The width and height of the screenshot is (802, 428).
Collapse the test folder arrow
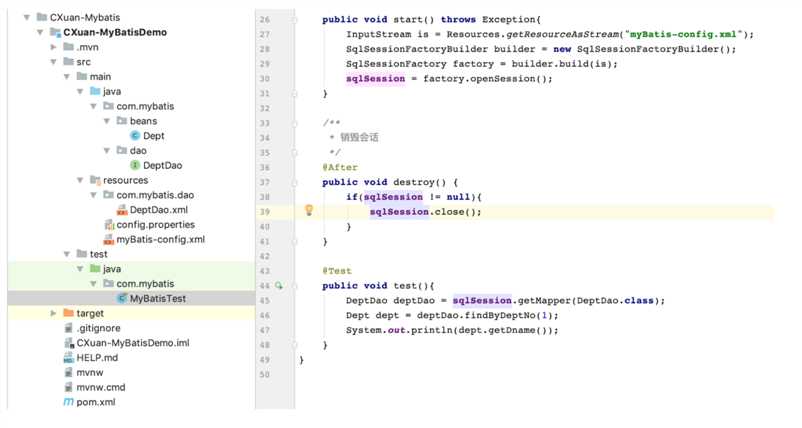(66, 254)
